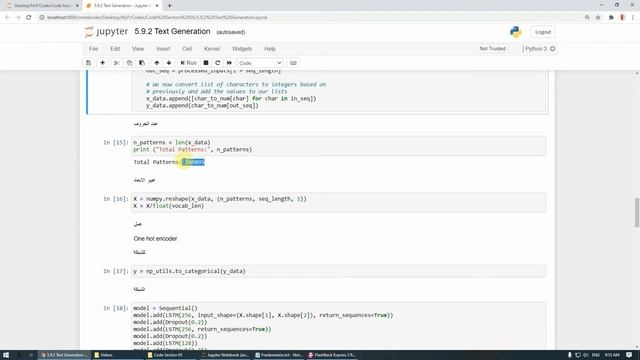Click the One hot encoder markdown text
The height and width of the screenshot is (360, 640).
click(x=155, y=238)
